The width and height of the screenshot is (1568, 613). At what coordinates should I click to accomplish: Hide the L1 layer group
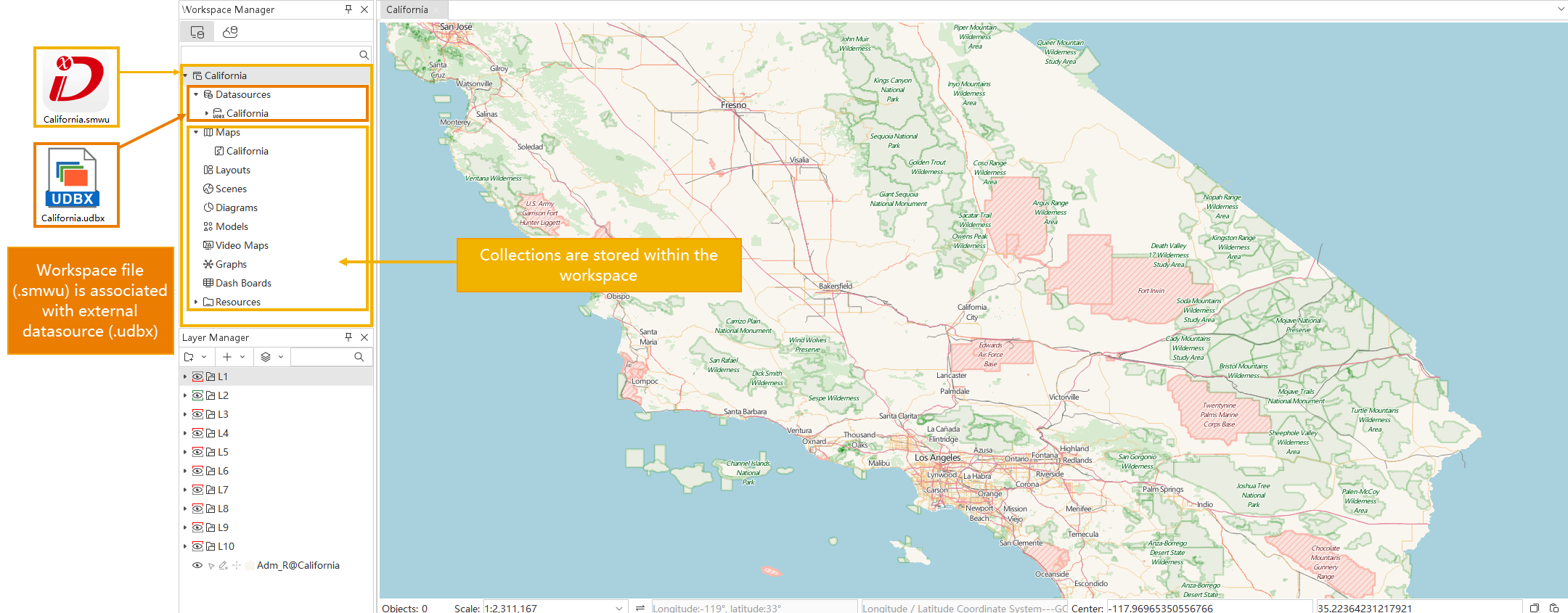pyautogui.click(x=197, y=377)
